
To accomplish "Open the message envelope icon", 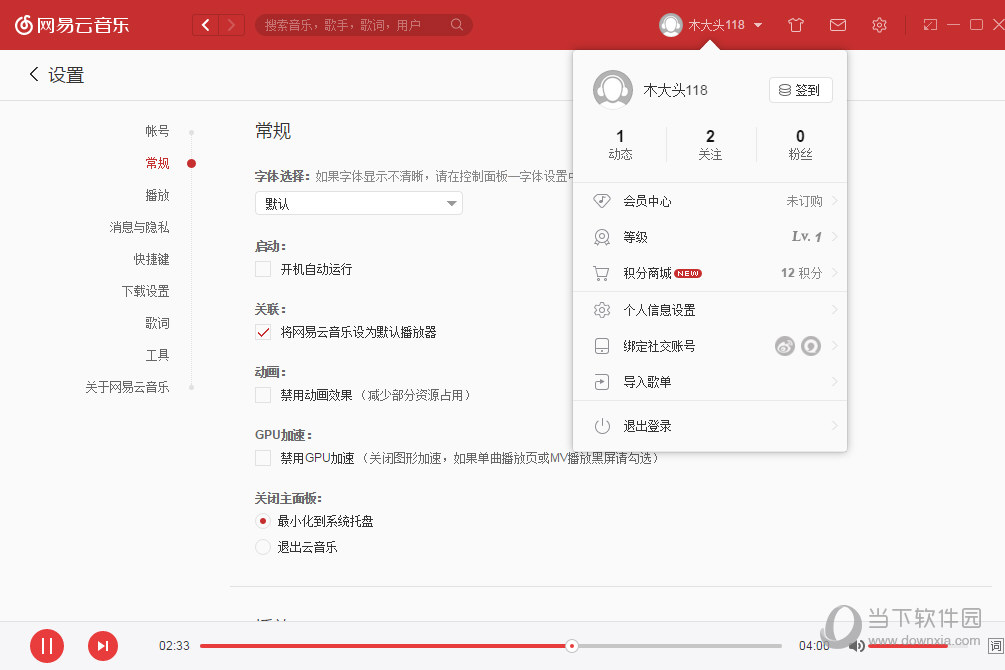I will tap(838, 24).
